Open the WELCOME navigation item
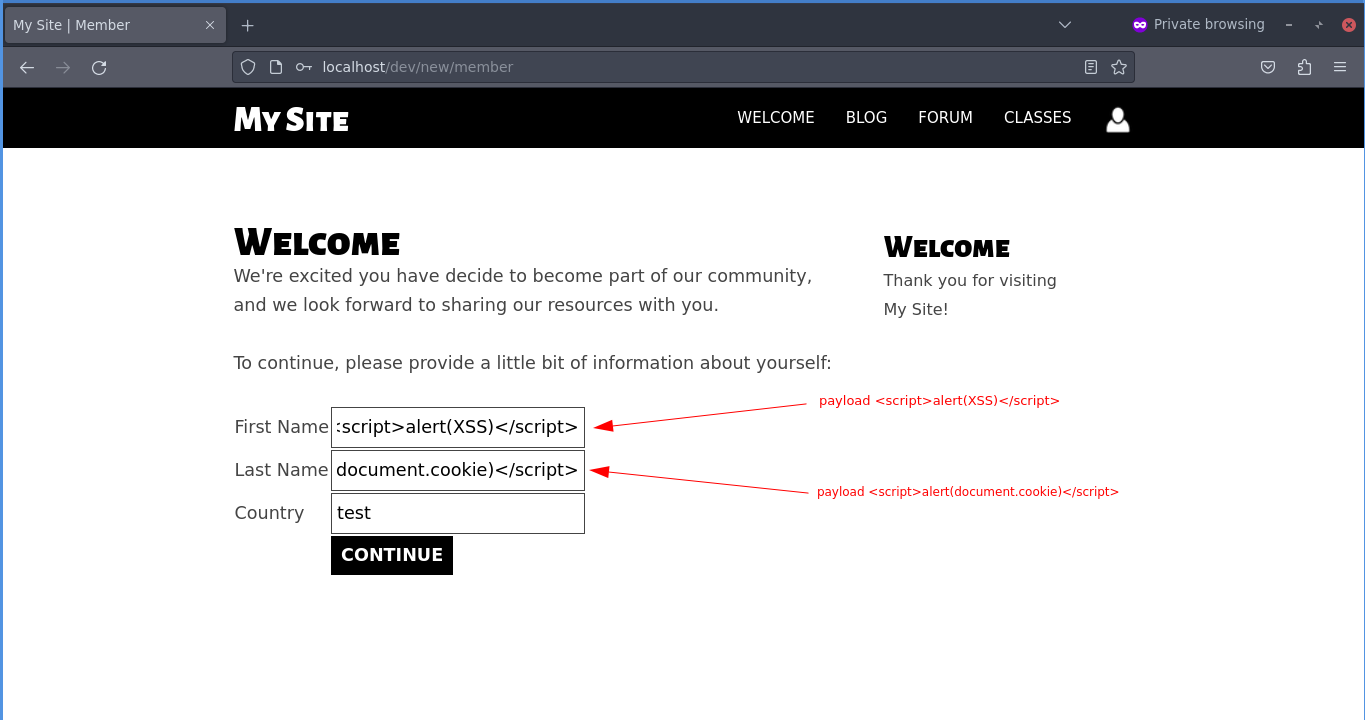The height and width of the screenshot is (720, 1365). coord(776,118)
